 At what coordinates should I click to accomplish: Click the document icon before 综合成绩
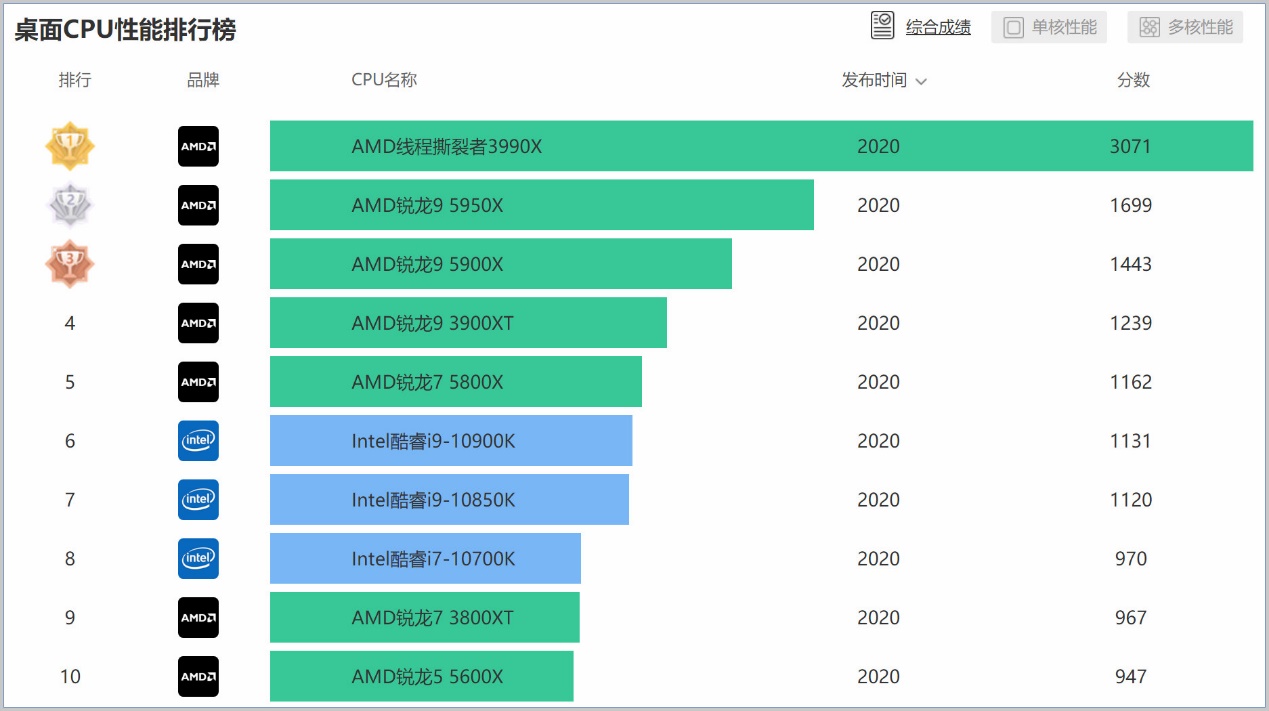pyautogui.click(x=881, y=26)
